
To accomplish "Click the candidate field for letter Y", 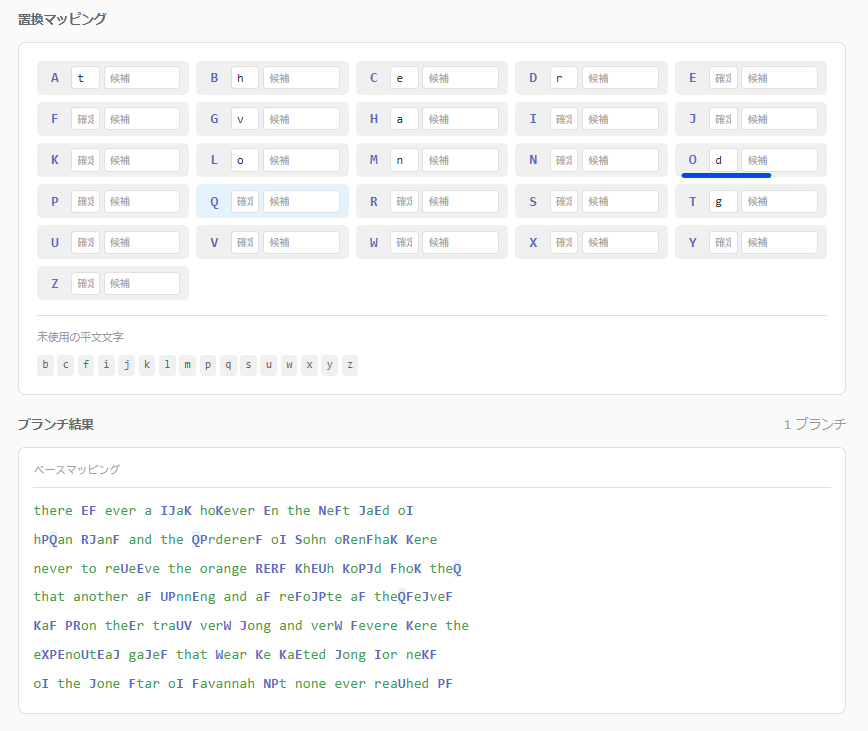I will 779,243.
